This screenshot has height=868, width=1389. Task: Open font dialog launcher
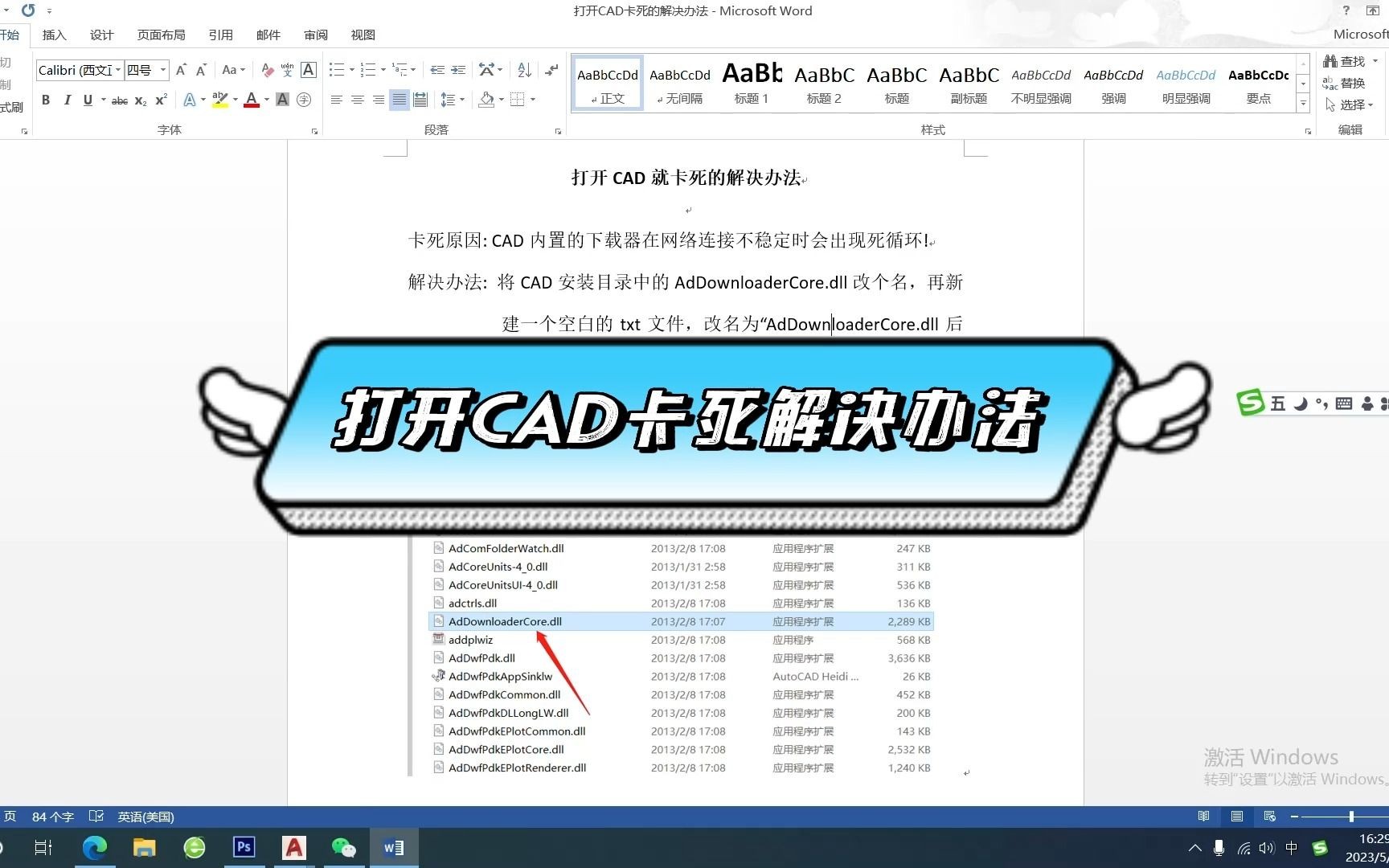[x=314, y=131]
